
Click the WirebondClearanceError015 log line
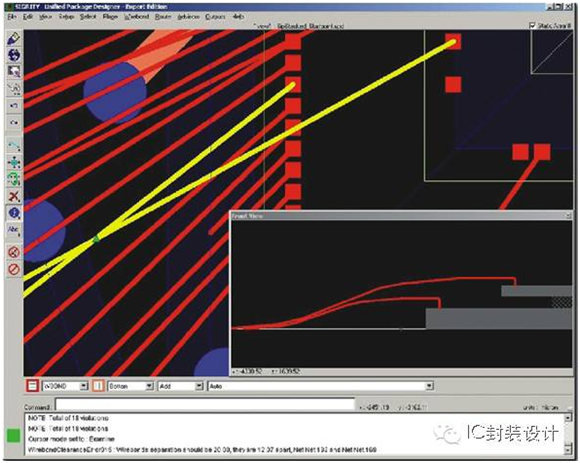(202, 450)
